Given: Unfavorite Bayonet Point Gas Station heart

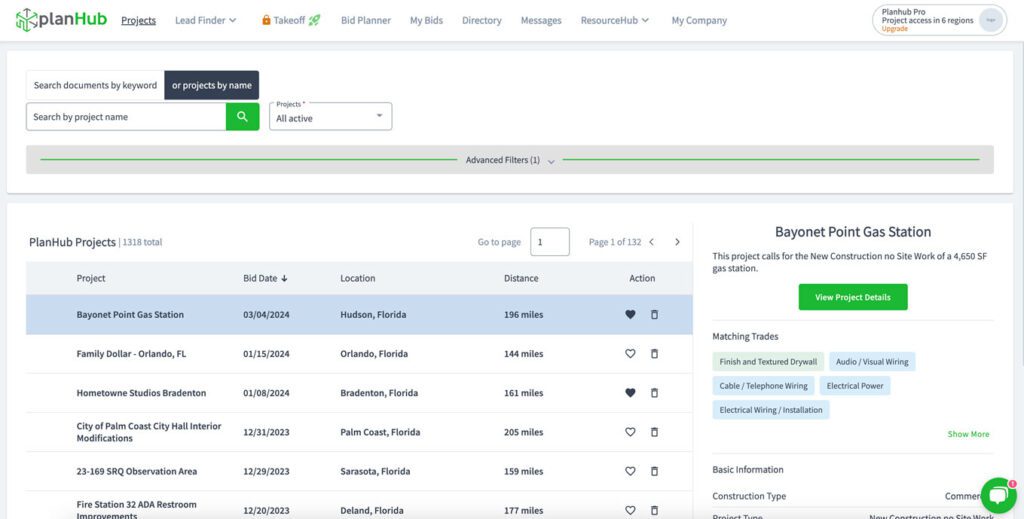Looking at the screenshot, I should pyautogui.click(x=630, y=315).
